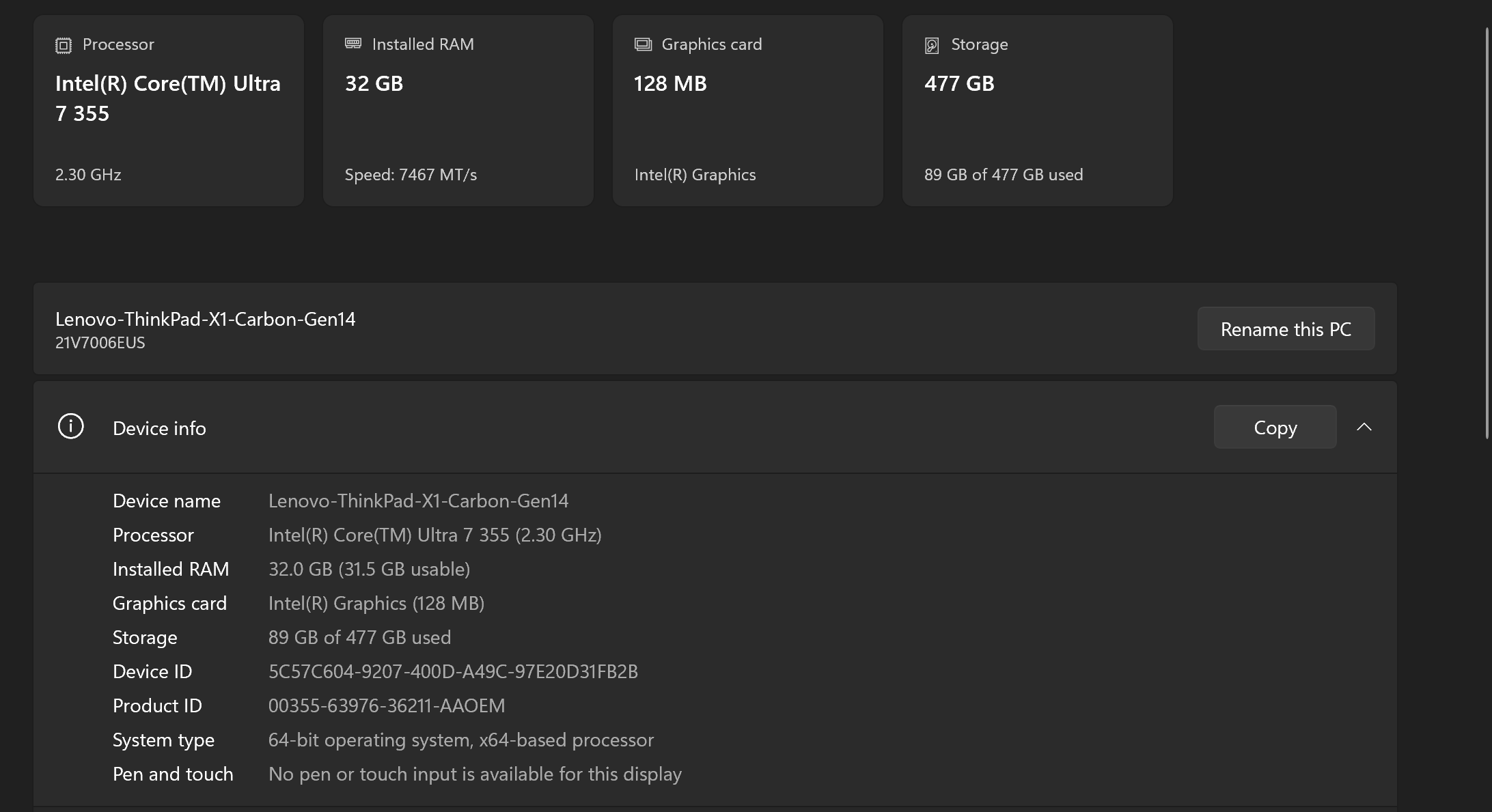
Task: Click the model number 21V7006EUS
Action: tap(100, 343)
